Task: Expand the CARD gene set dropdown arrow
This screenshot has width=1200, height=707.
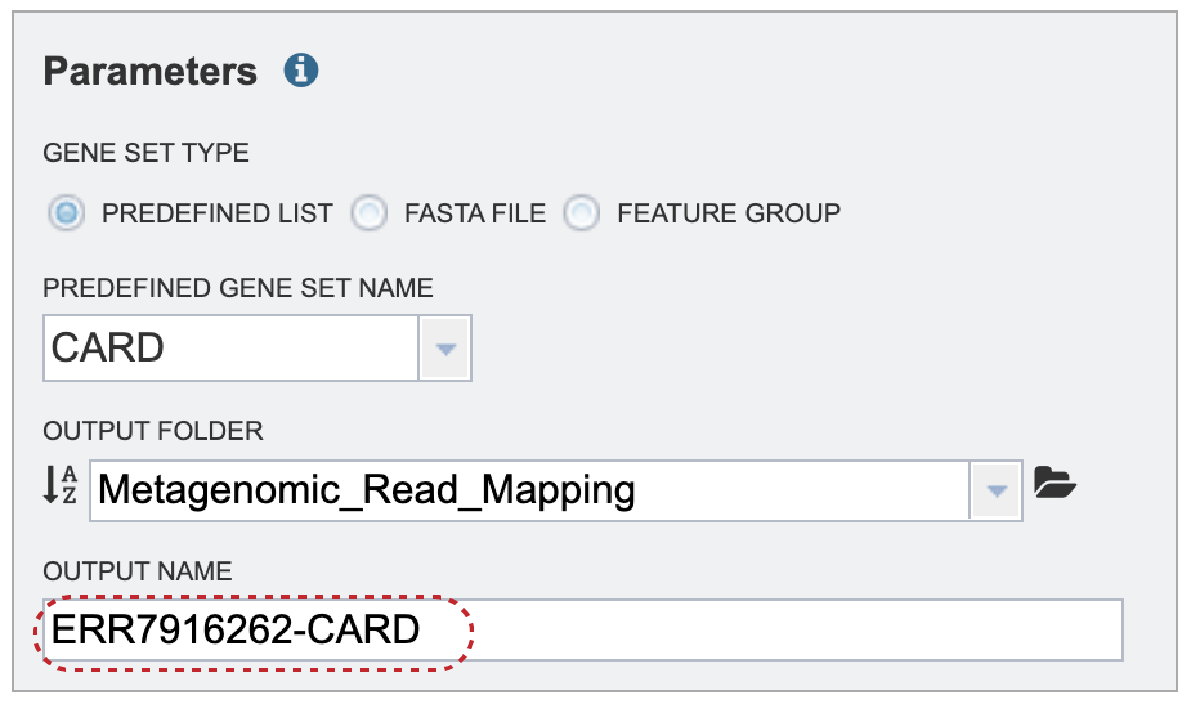Action: coord(446,348)
